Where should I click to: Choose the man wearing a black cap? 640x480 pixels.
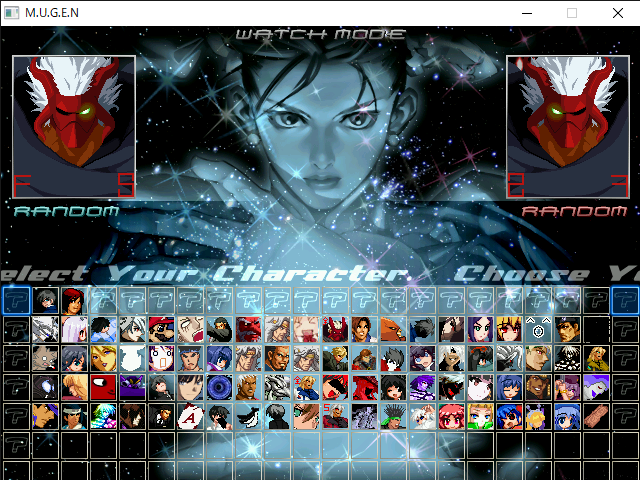(x=567, y=329)
